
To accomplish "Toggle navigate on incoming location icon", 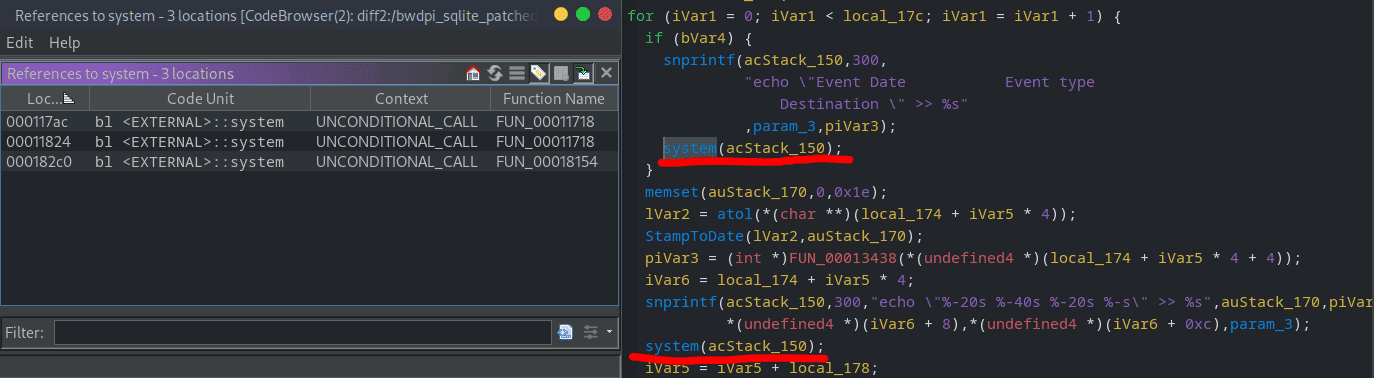I will point(583,74).
